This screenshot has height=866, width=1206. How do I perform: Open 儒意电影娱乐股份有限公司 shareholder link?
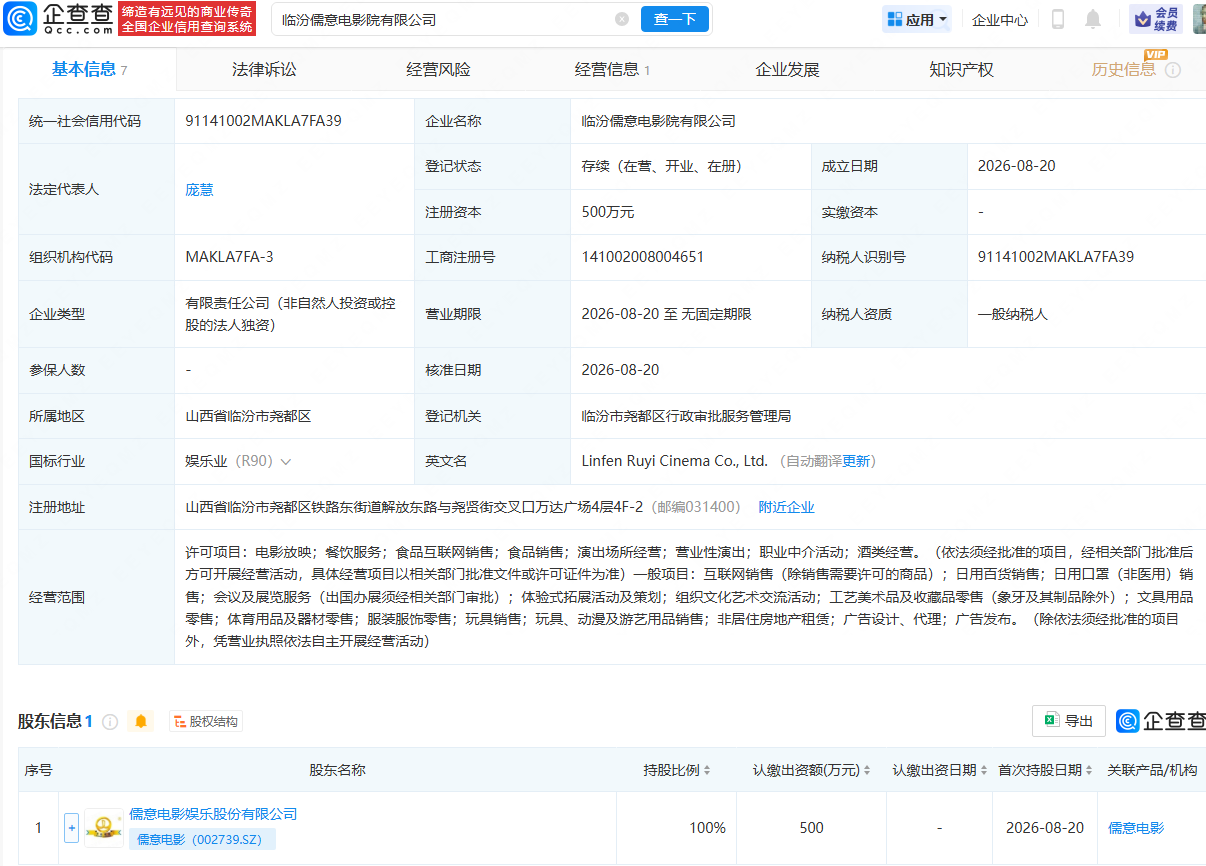[213, 814]
